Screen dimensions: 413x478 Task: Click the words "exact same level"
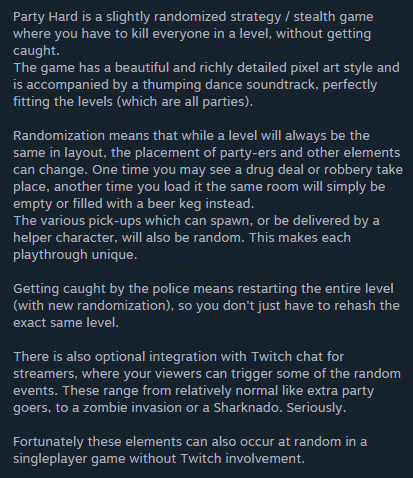(x=66, y=323)
